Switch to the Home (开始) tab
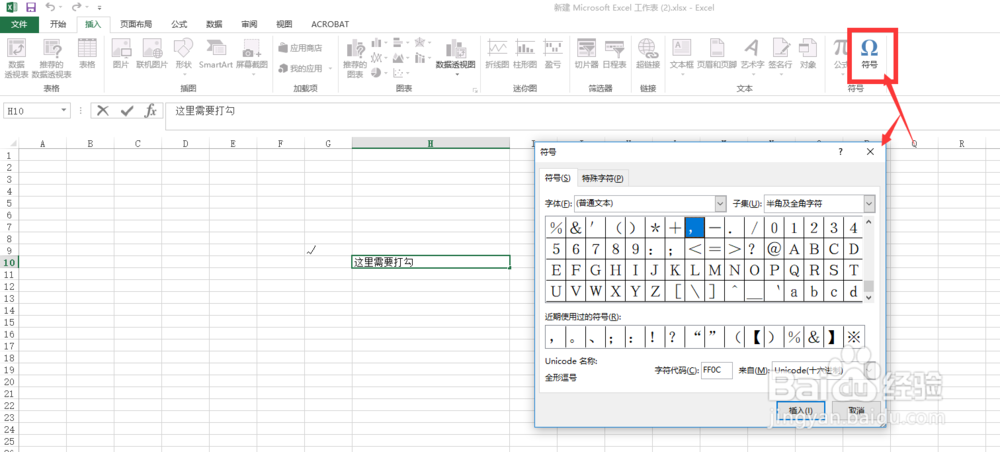Image resolution: width=1000 pixels, height=452 pixels. coord(58,24)
